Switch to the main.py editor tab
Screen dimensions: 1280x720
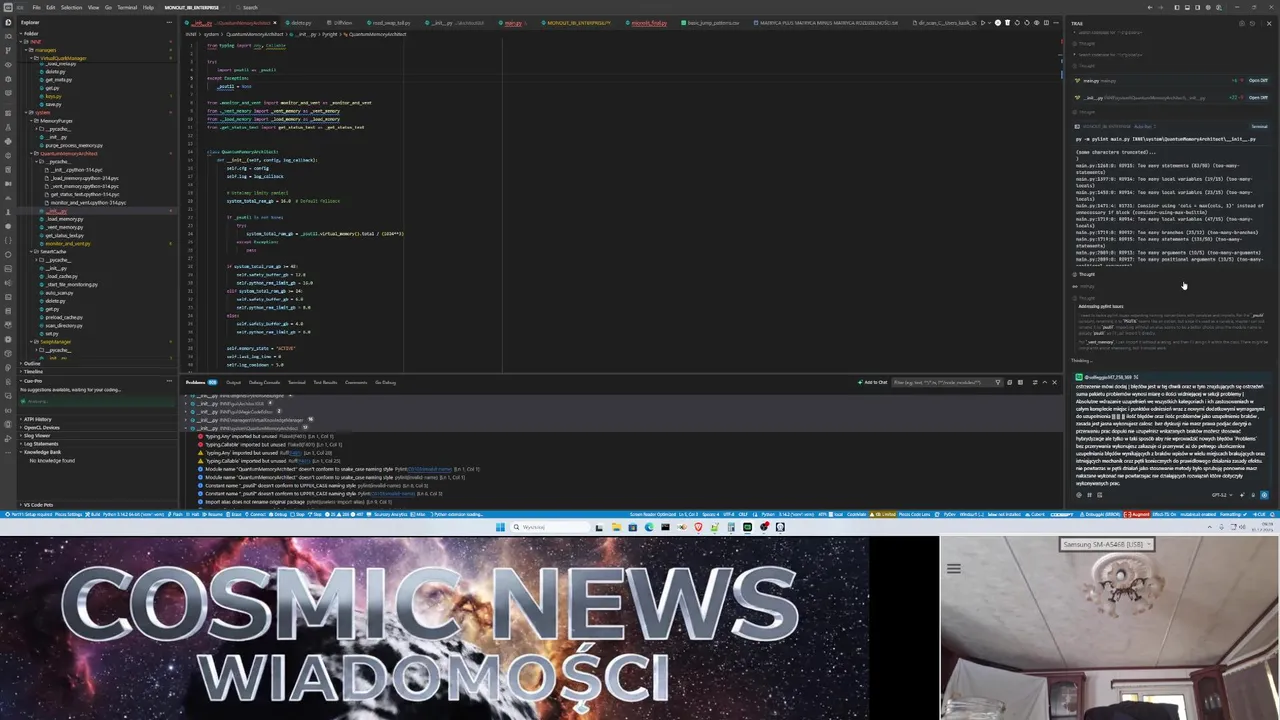click(x=511, y=22)
